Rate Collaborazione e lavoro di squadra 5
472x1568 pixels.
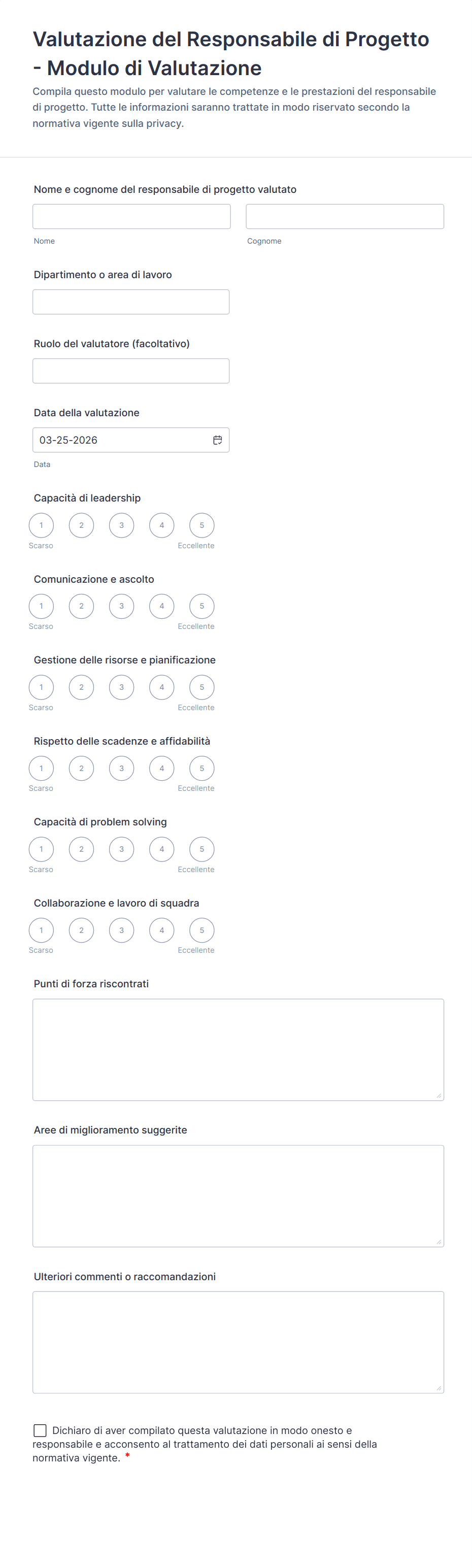pyautogui.click(x=202, y=930)
